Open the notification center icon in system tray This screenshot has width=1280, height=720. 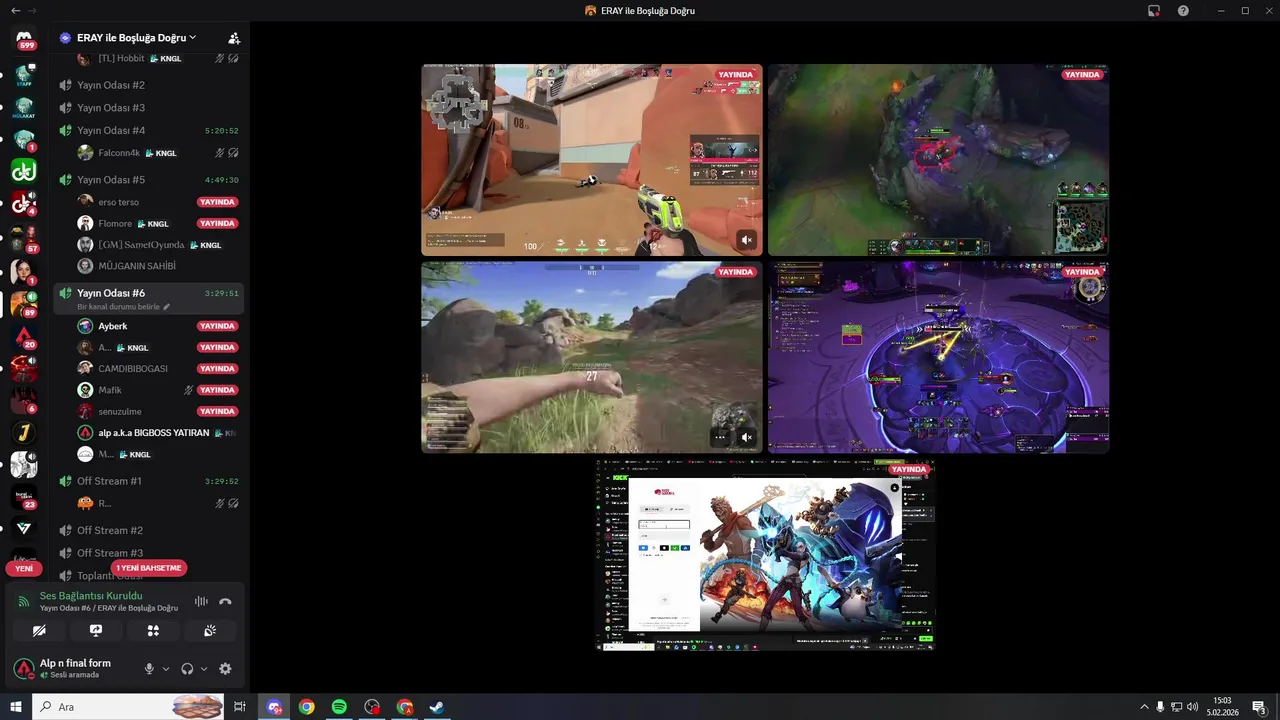point(1259,707)
